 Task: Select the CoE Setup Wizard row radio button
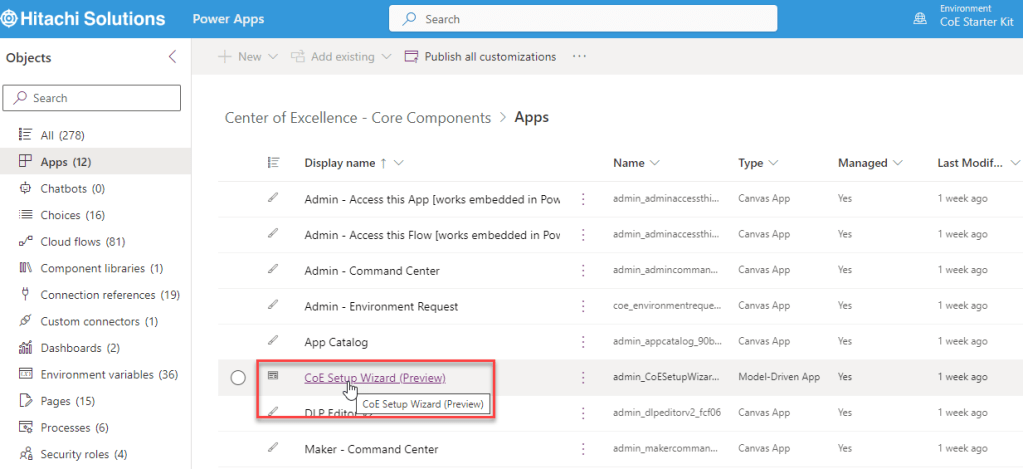[x=238, y=378]
